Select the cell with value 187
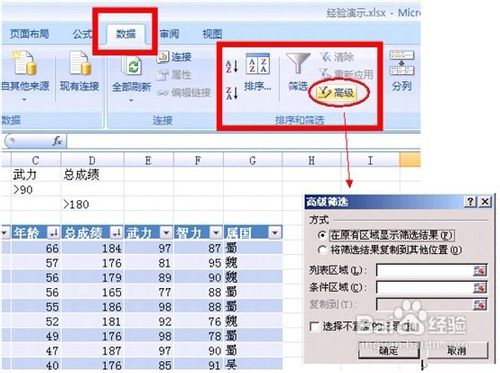 pyautogui.click(x=92, y=351)
